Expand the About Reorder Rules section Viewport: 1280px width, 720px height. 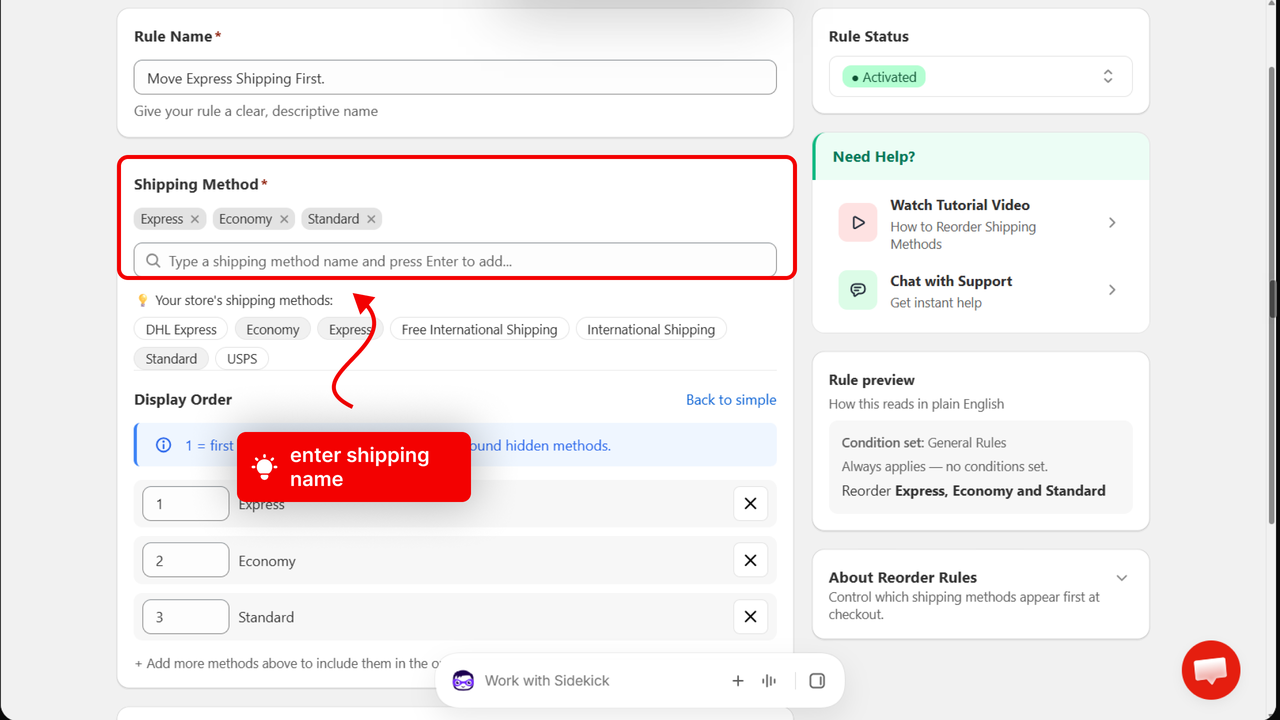pos(1122,578)
